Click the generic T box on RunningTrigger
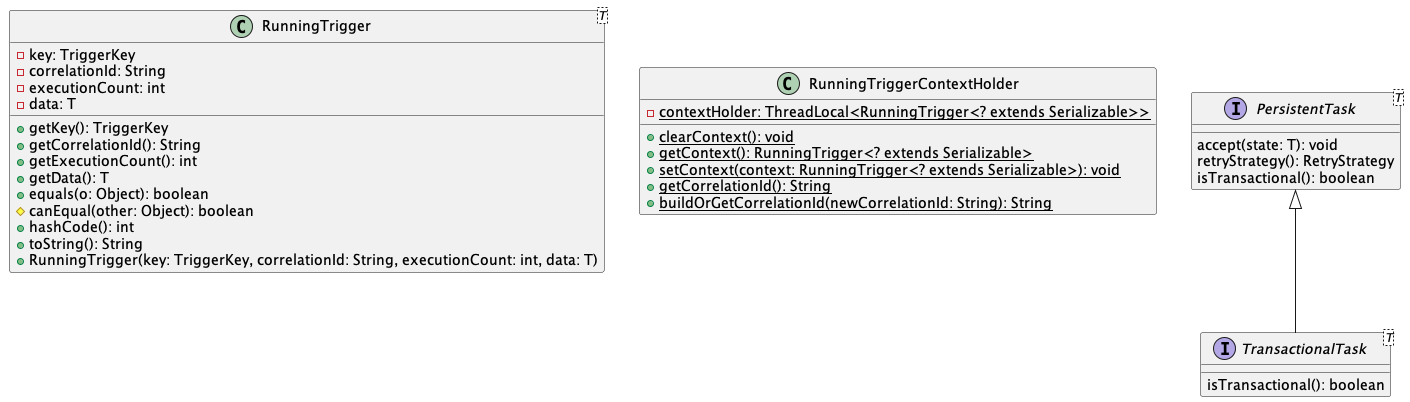Screen dimensions: 1410x402 tap(601, 14)
